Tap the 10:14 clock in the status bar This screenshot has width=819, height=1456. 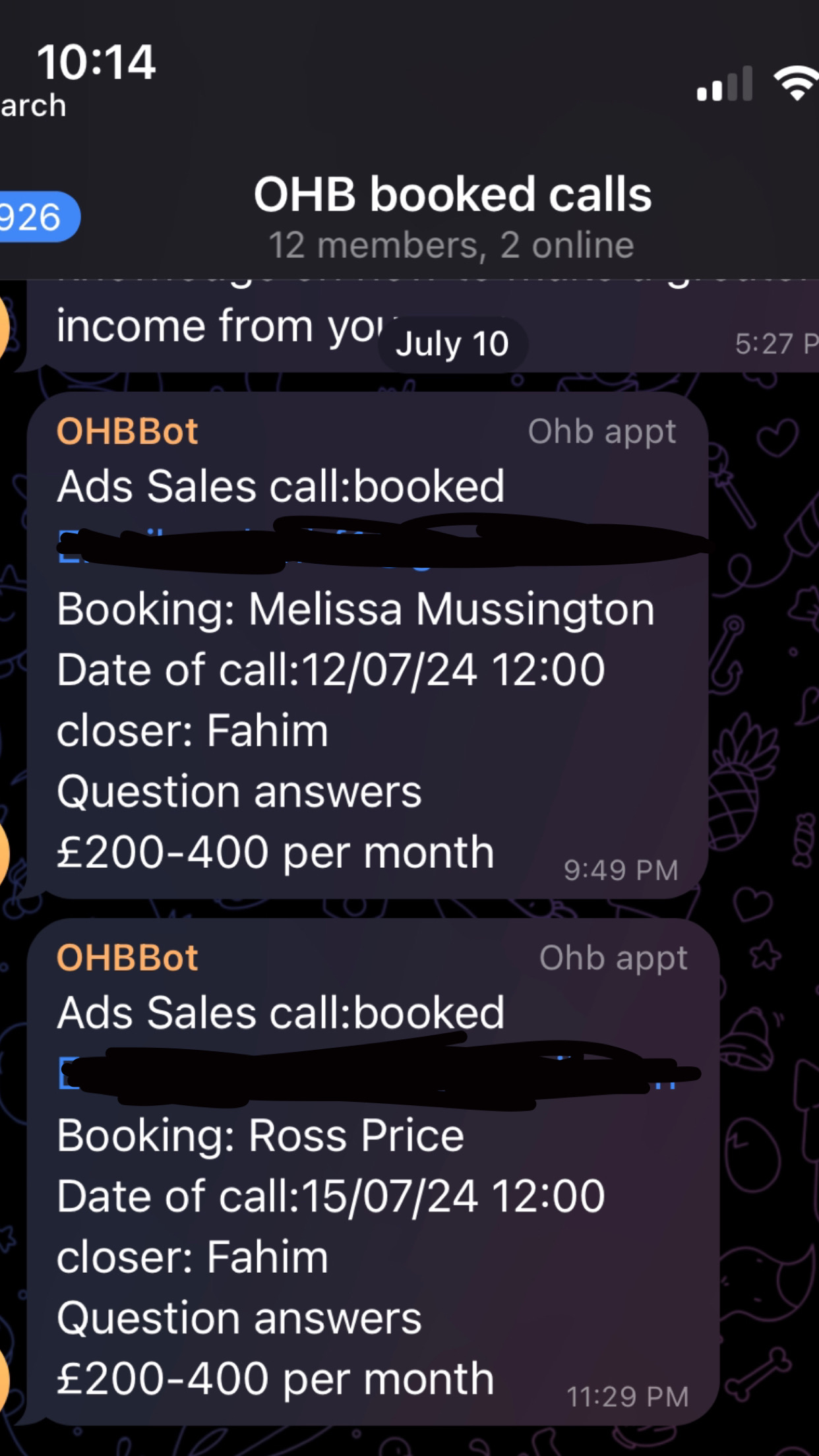[96, 63]
